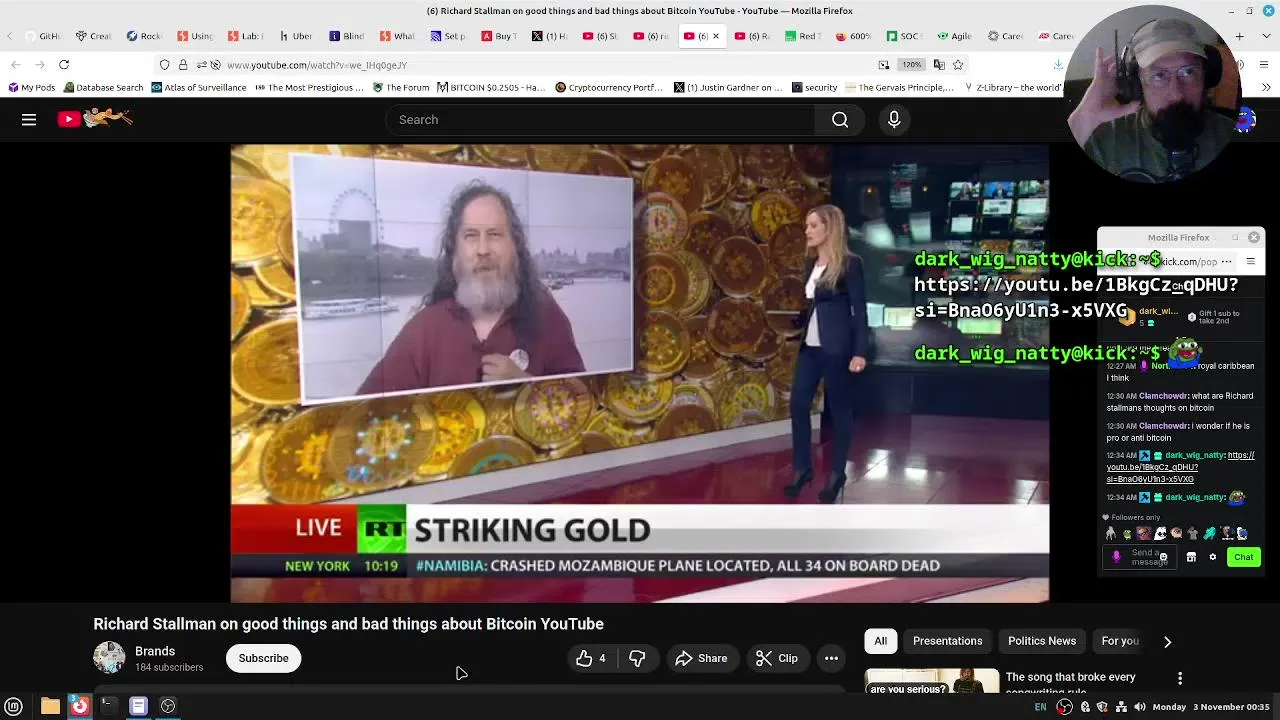Open the 120% zoom level indicator
1280x720 pixels.
pyautogui.click(x=911, y=65)
